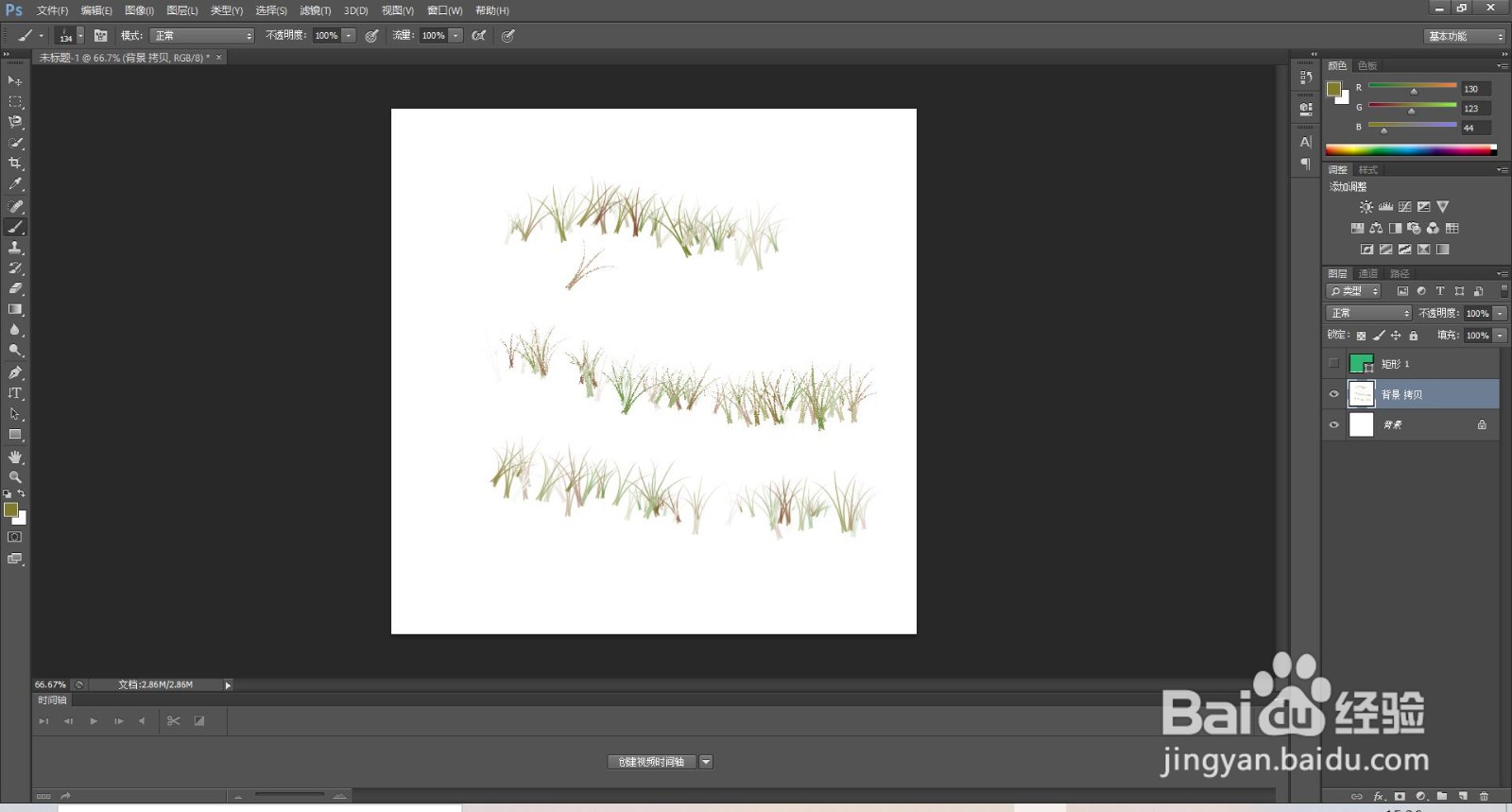Select the Blur tool
The image size is (1512, 812).
tap(15, 331)
